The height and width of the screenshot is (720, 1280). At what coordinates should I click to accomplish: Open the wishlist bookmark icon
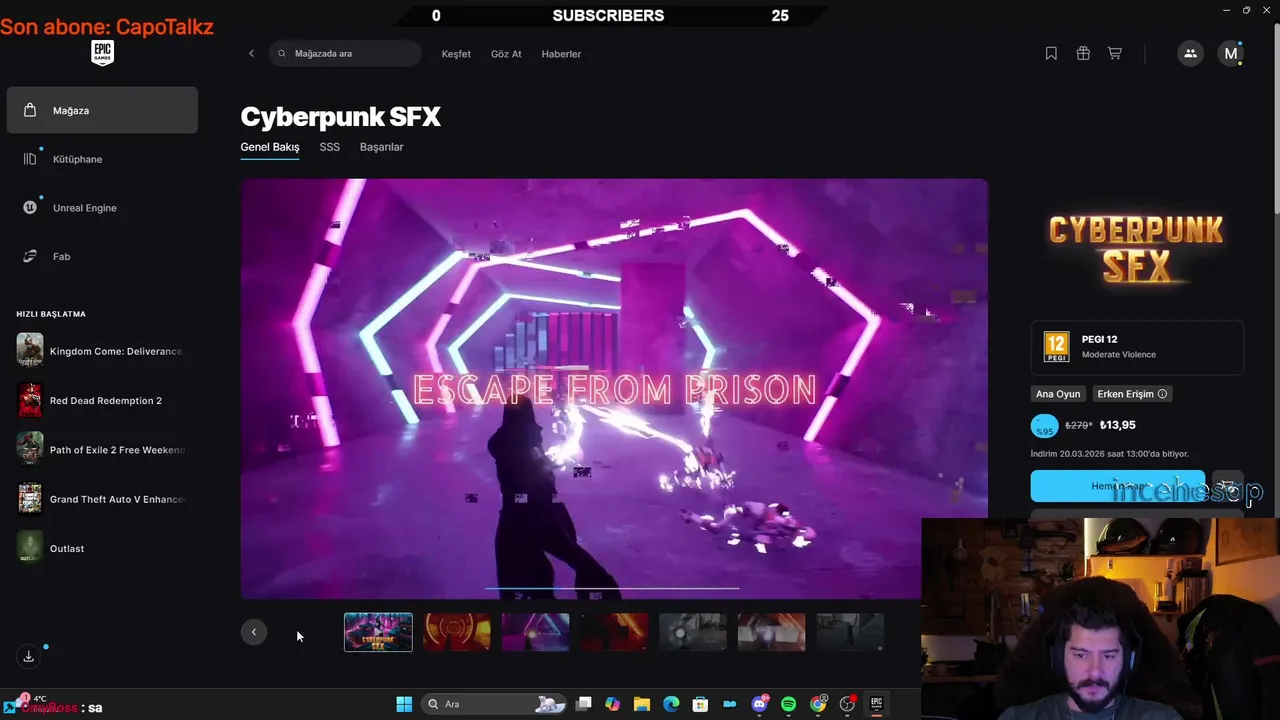[1051, 54]
